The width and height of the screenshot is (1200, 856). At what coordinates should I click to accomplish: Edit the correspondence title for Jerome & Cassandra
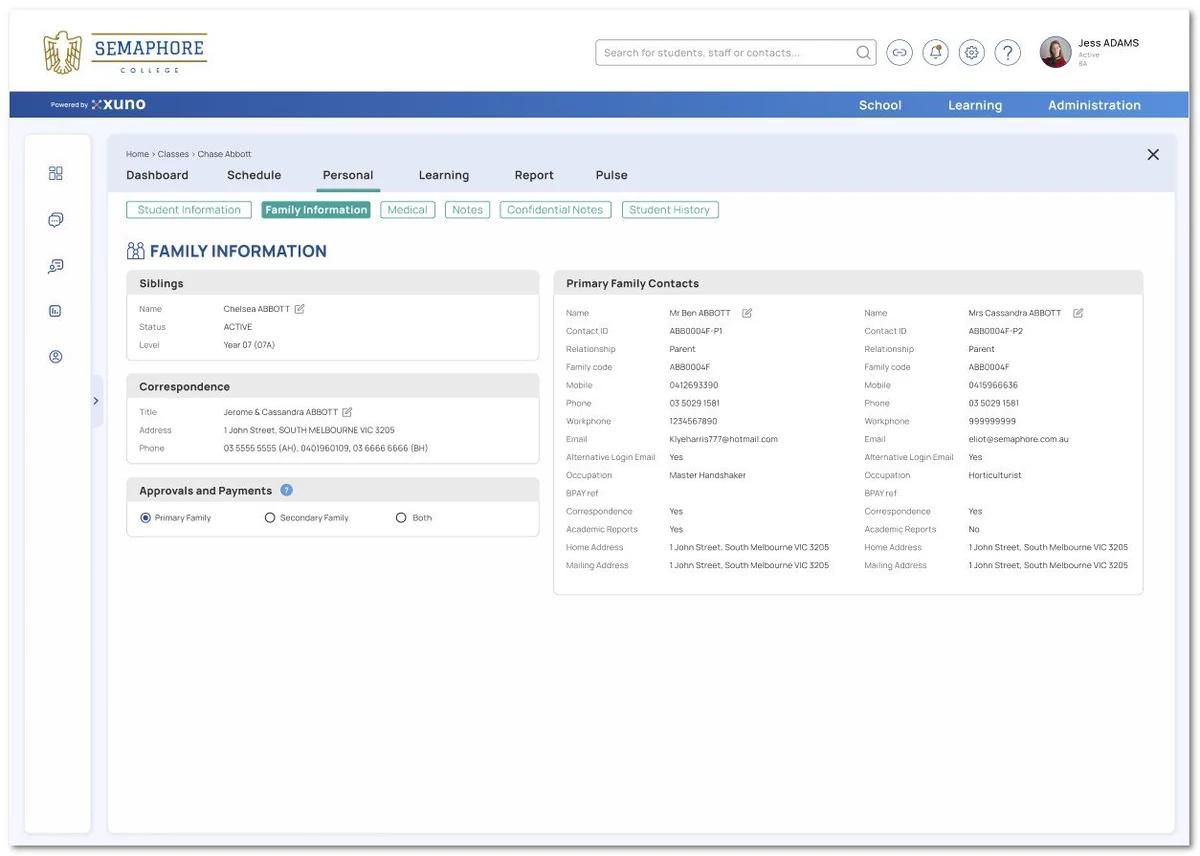(x=347, y=412)
